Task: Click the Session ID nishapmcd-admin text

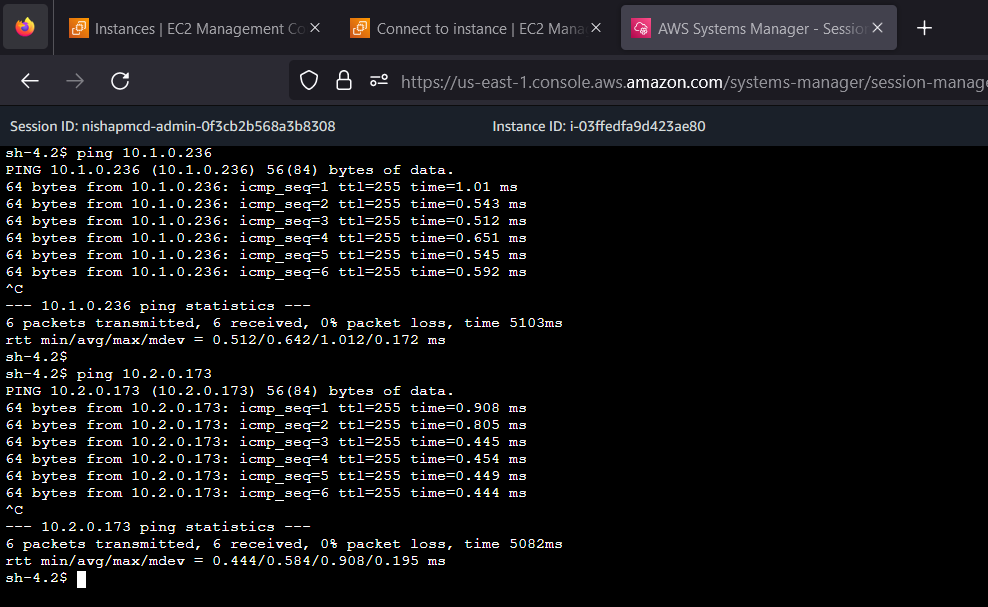Action: [x=172, y=126]
